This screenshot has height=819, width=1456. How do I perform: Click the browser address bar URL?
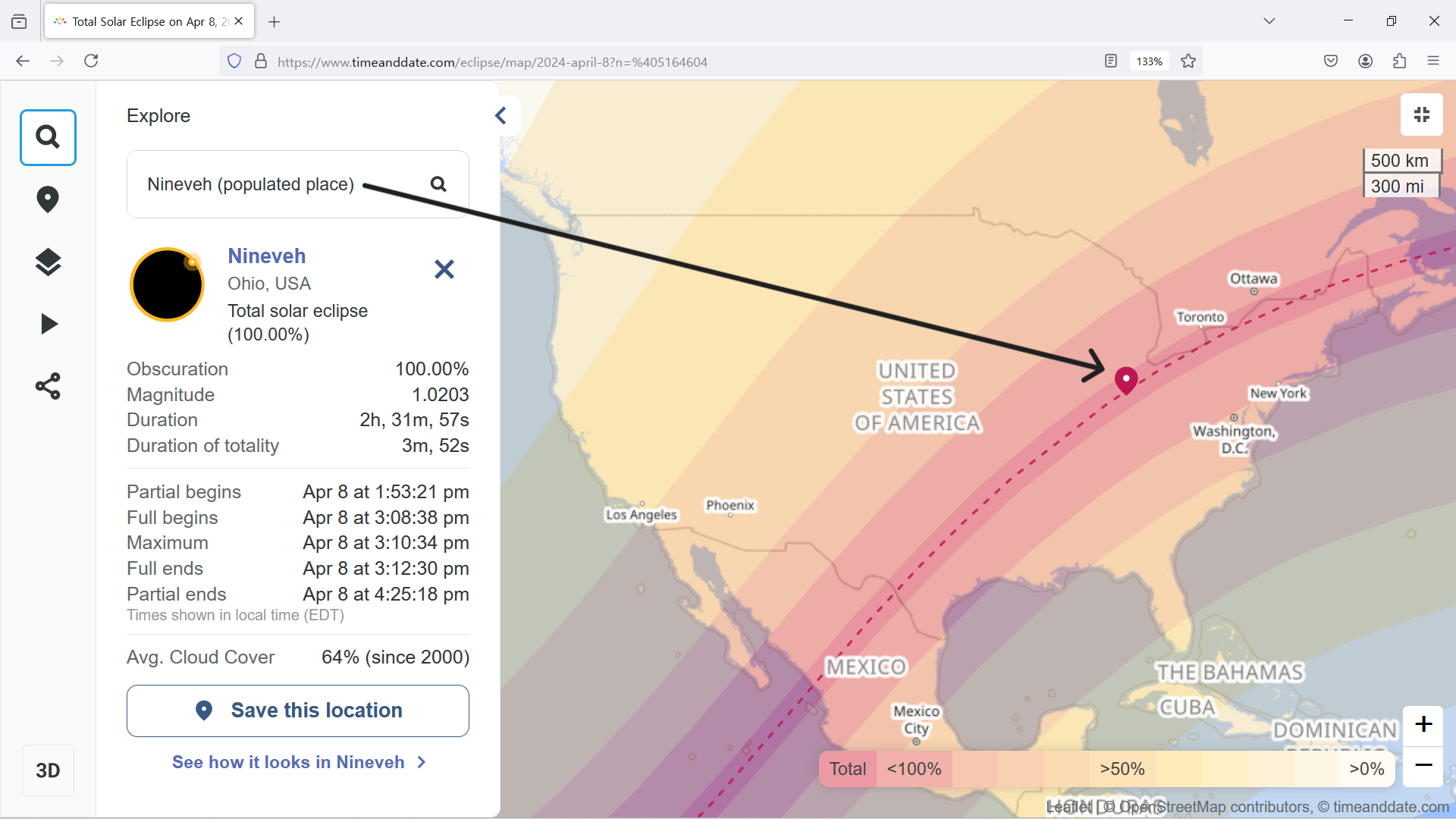pos(492,62)
